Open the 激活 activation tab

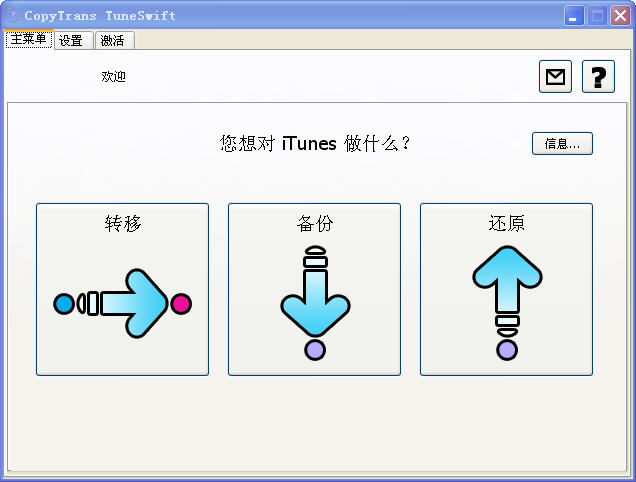click(x=115, y=41)
